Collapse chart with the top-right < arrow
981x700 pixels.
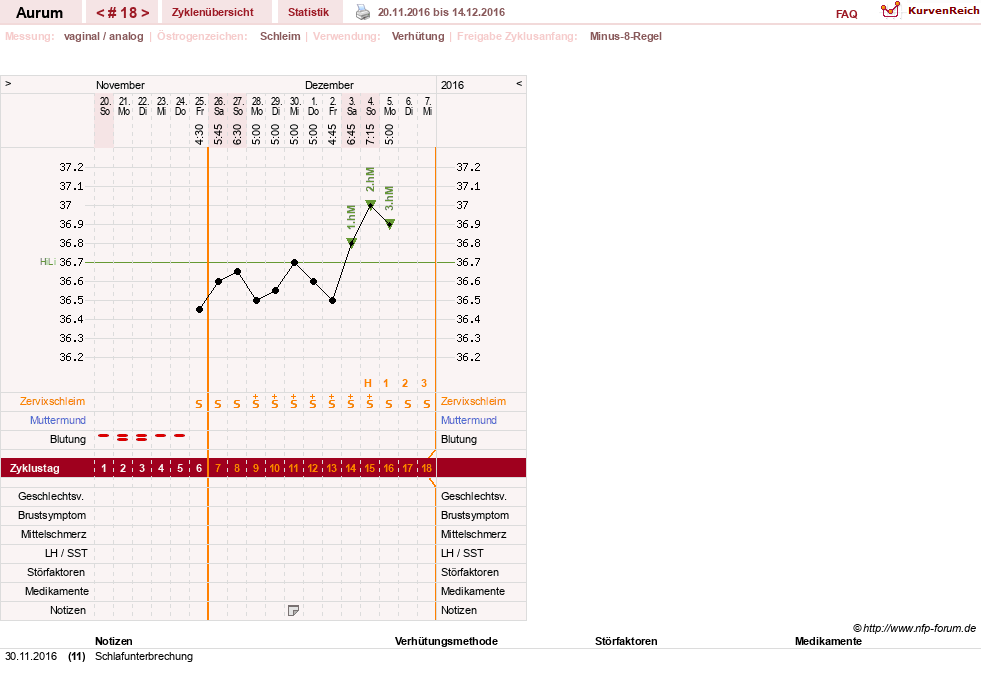coord(519,83)
